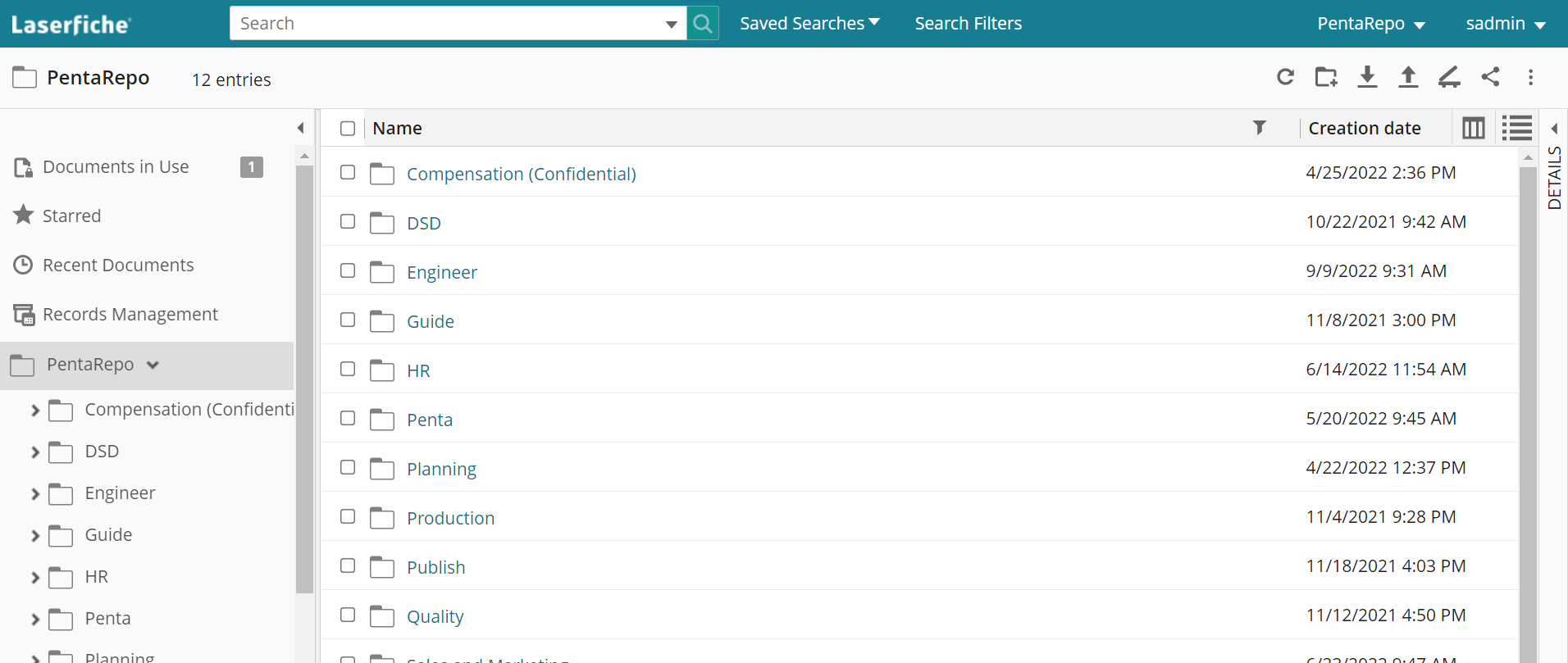The image size is (1568, 663).
Task: Open the Production folder link
Action: point(451,518)
